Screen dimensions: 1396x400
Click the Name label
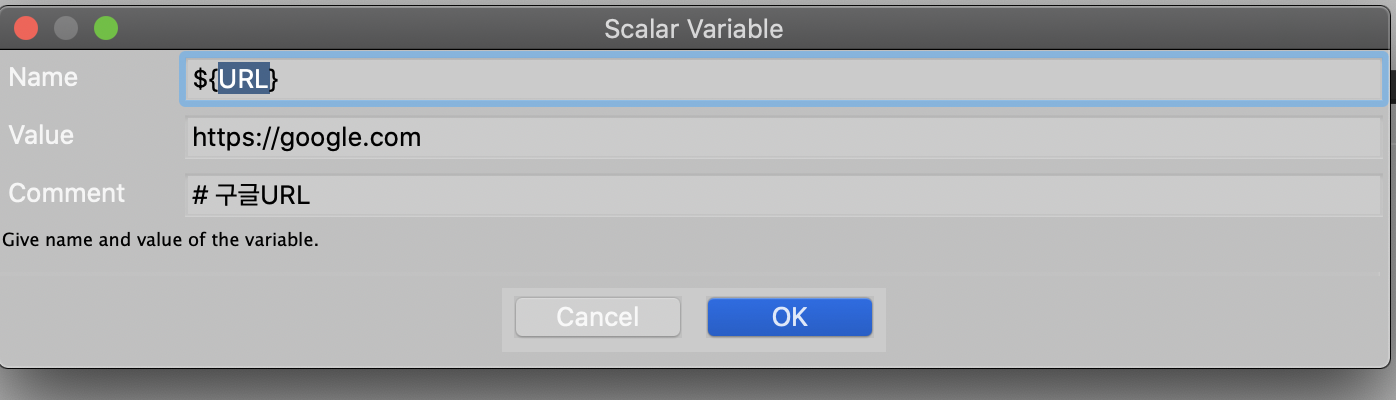tap(43, 77)
